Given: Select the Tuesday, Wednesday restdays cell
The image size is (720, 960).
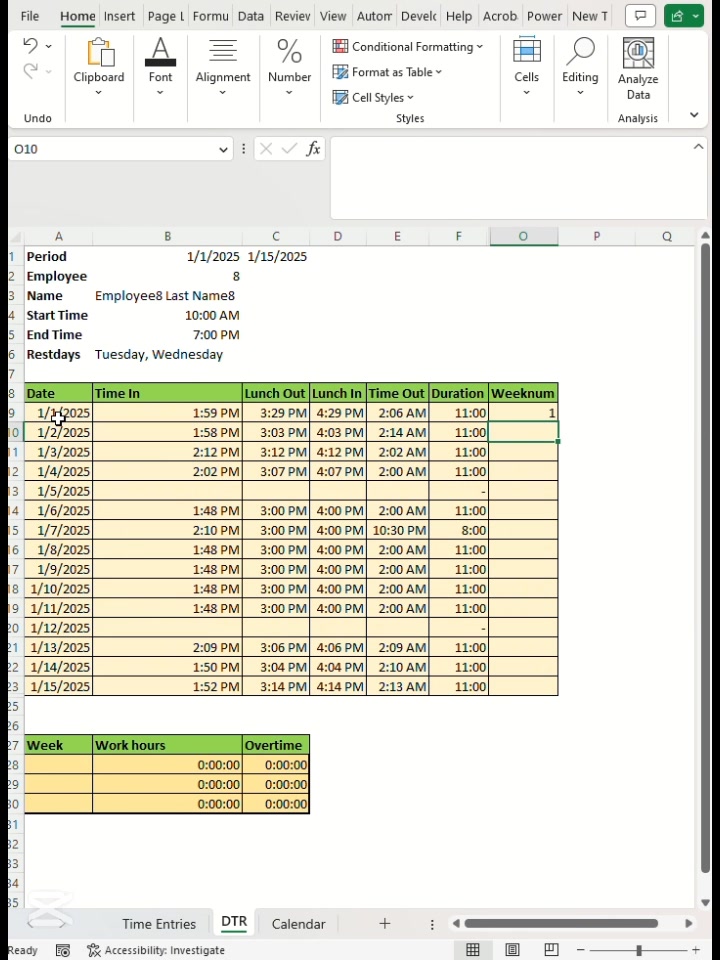Looking at the screenshot, I should click(x=167, y=354).
